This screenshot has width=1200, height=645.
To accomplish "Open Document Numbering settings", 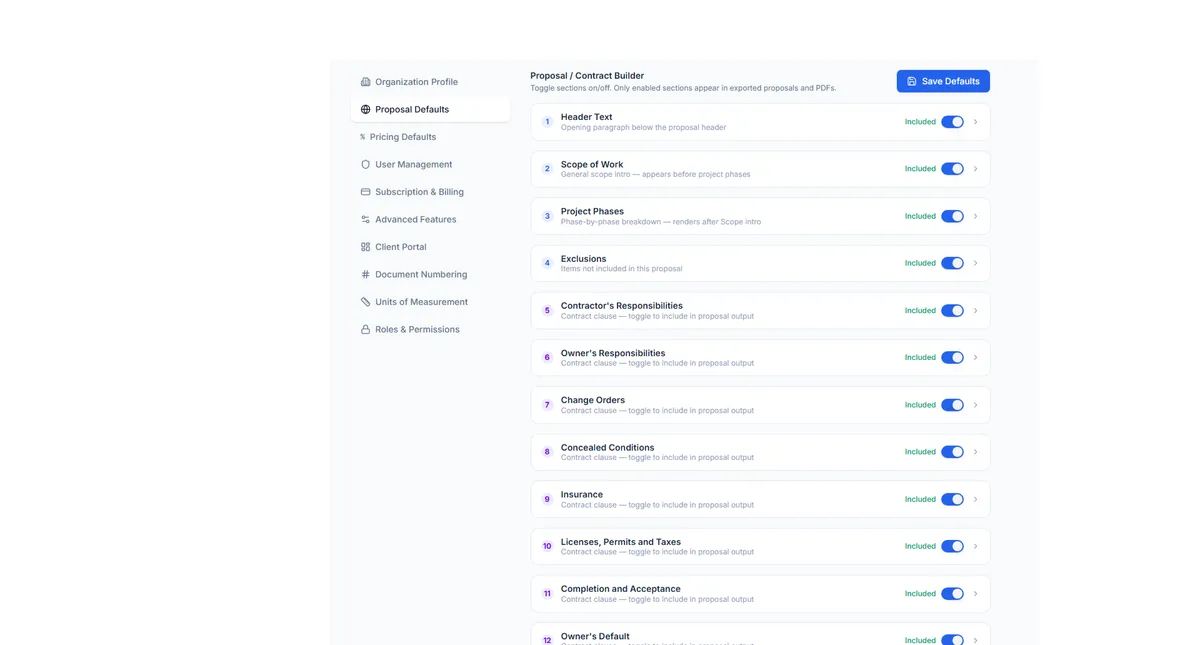I will point(430,275).
